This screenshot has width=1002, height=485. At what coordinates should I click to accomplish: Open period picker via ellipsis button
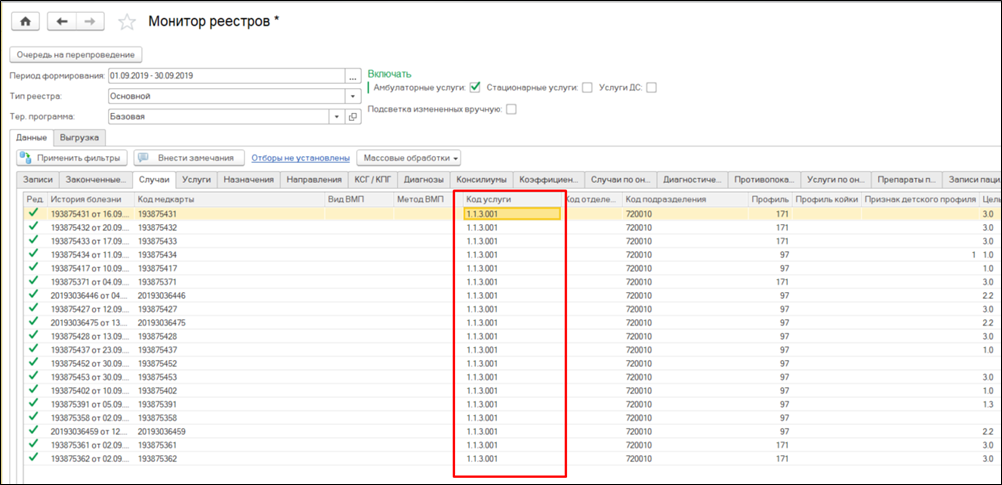point(352,76)
